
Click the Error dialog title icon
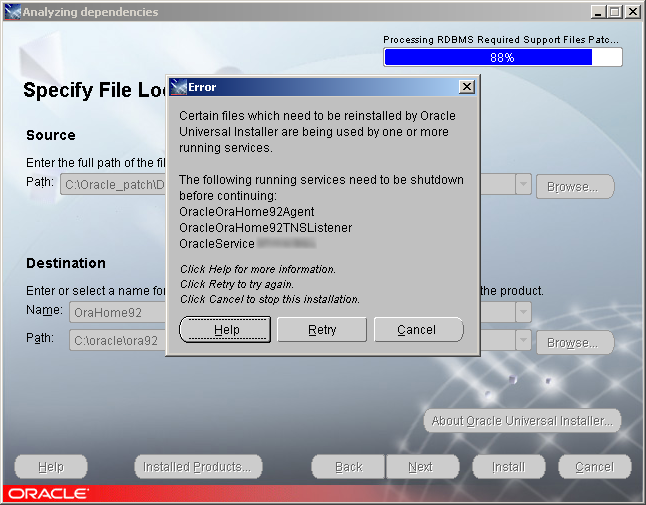[x=178, y=87]
